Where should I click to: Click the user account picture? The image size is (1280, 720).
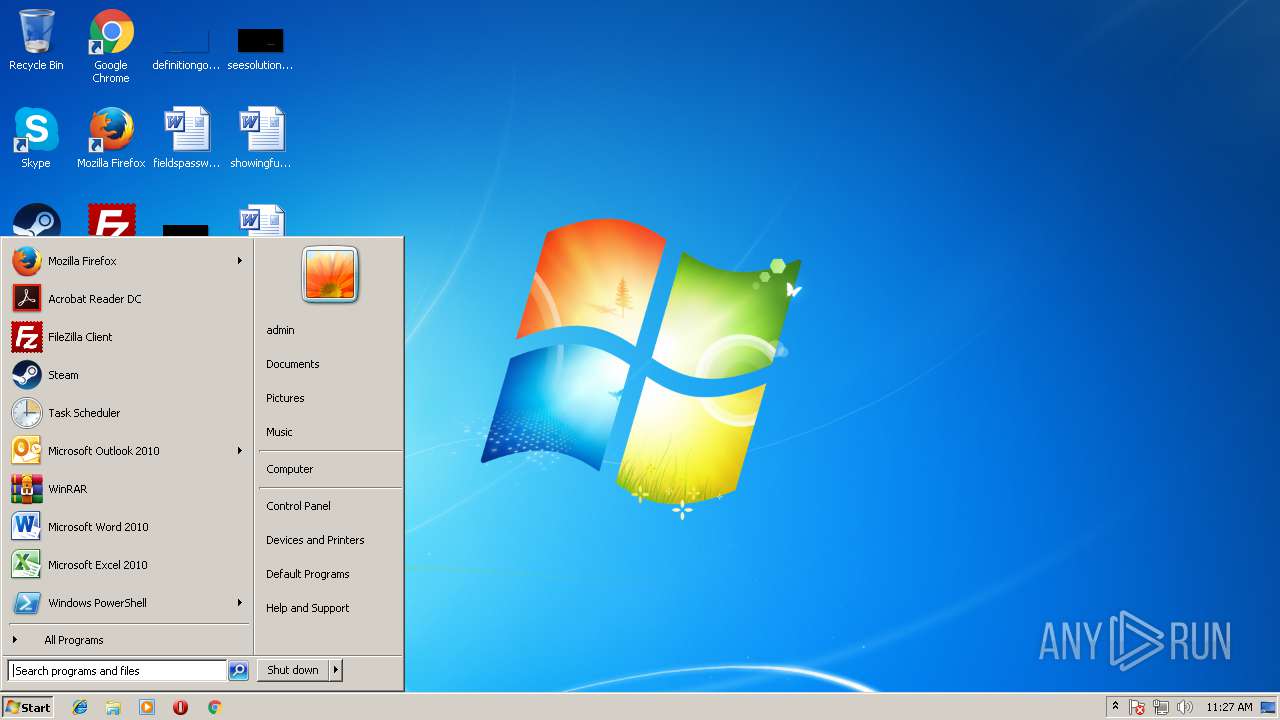(x=330, y=275)
